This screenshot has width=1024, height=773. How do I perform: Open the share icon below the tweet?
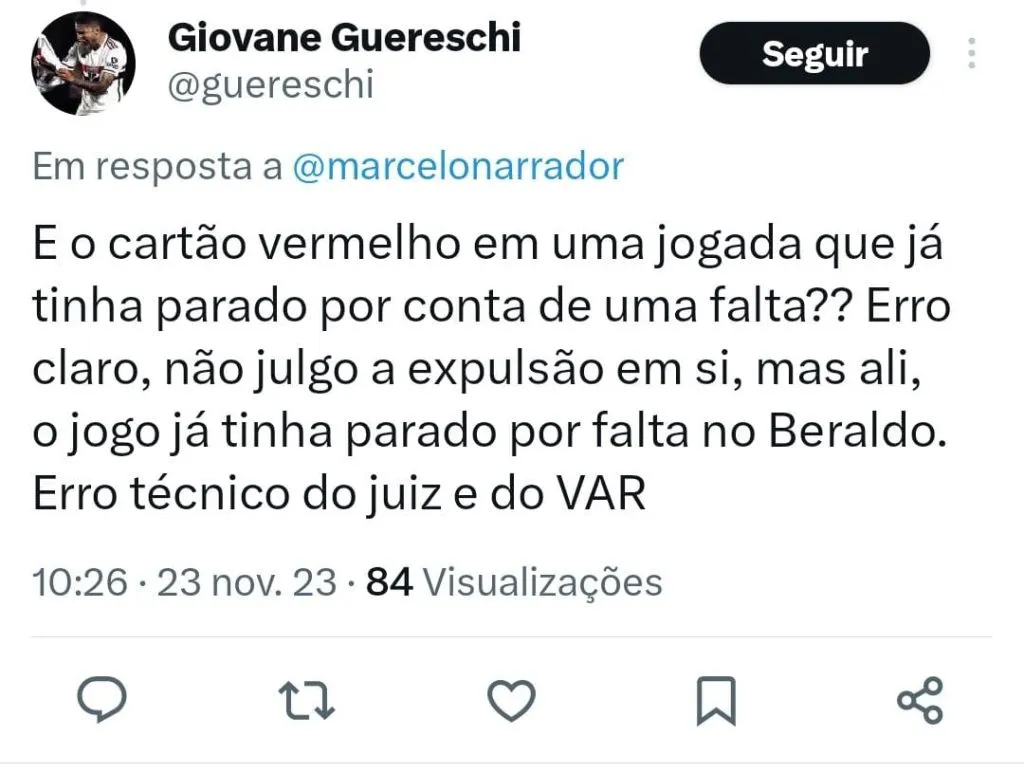click(921, 701)
